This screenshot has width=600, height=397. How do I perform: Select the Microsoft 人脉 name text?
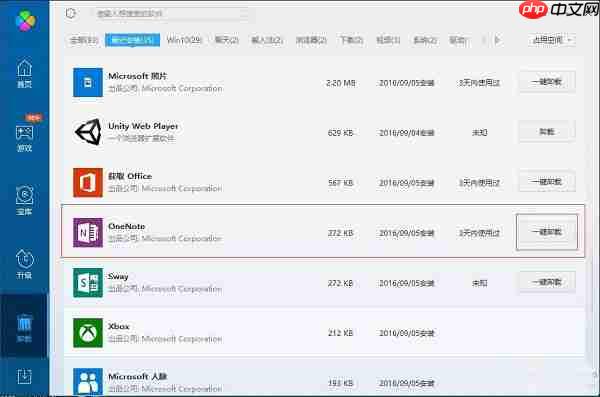137,377
